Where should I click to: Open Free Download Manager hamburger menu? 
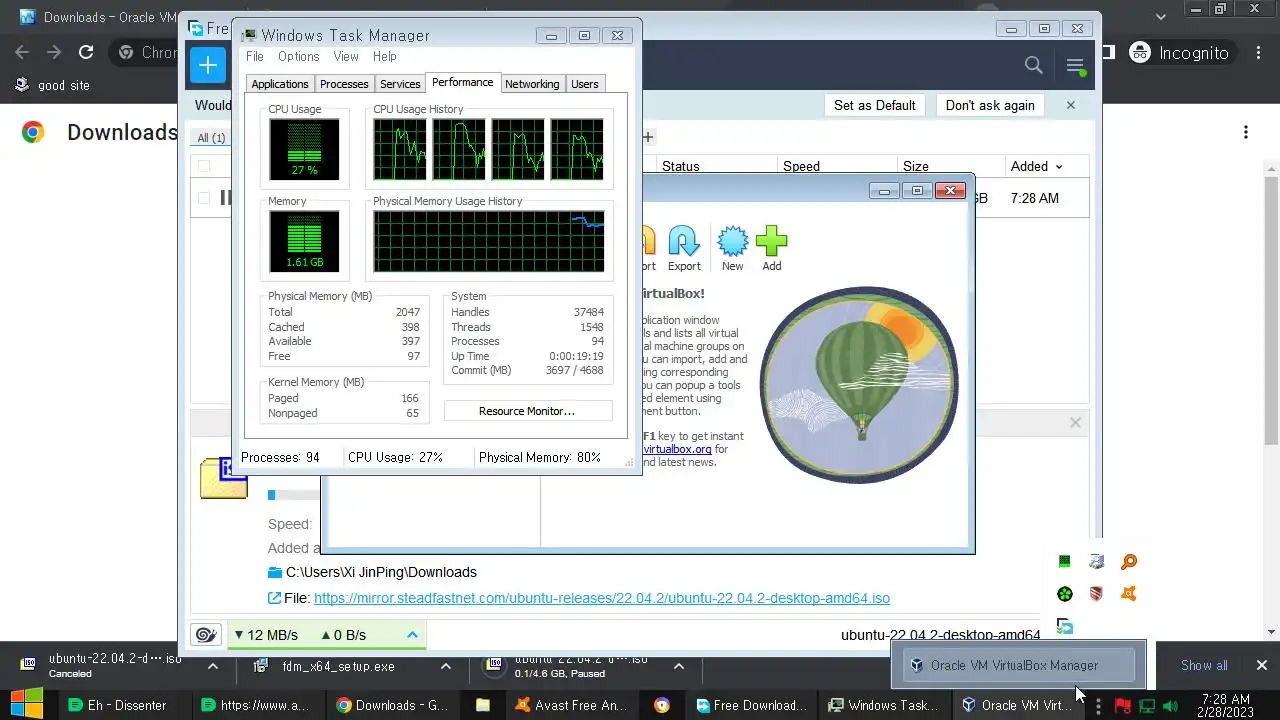point(1075,66)
